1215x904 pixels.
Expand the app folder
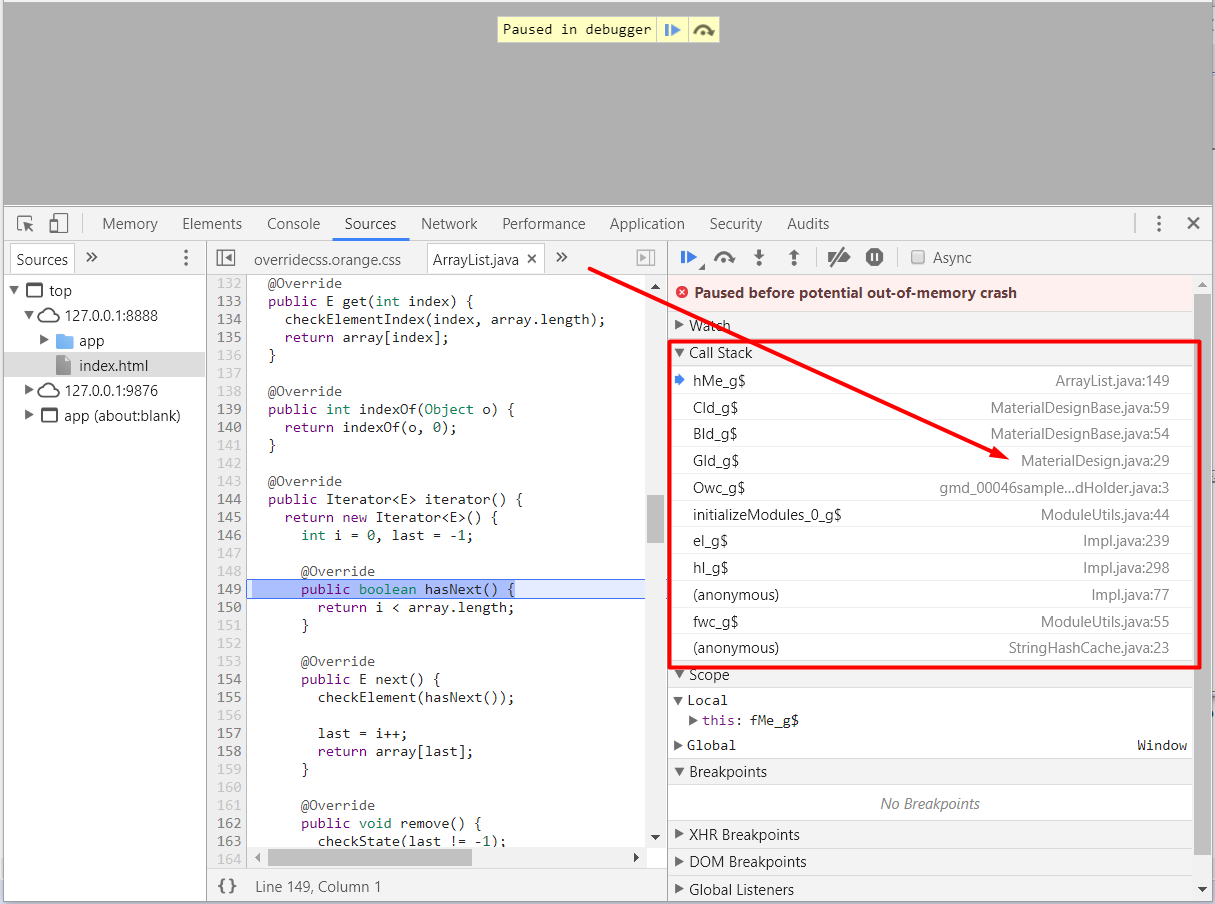pyautogui.click(x=44, y=341)
